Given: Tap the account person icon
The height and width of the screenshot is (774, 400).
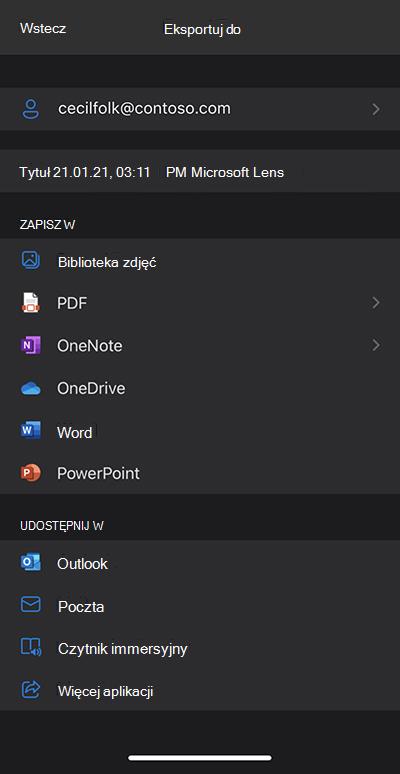Looking at the screenshot, I should [31, 109].
